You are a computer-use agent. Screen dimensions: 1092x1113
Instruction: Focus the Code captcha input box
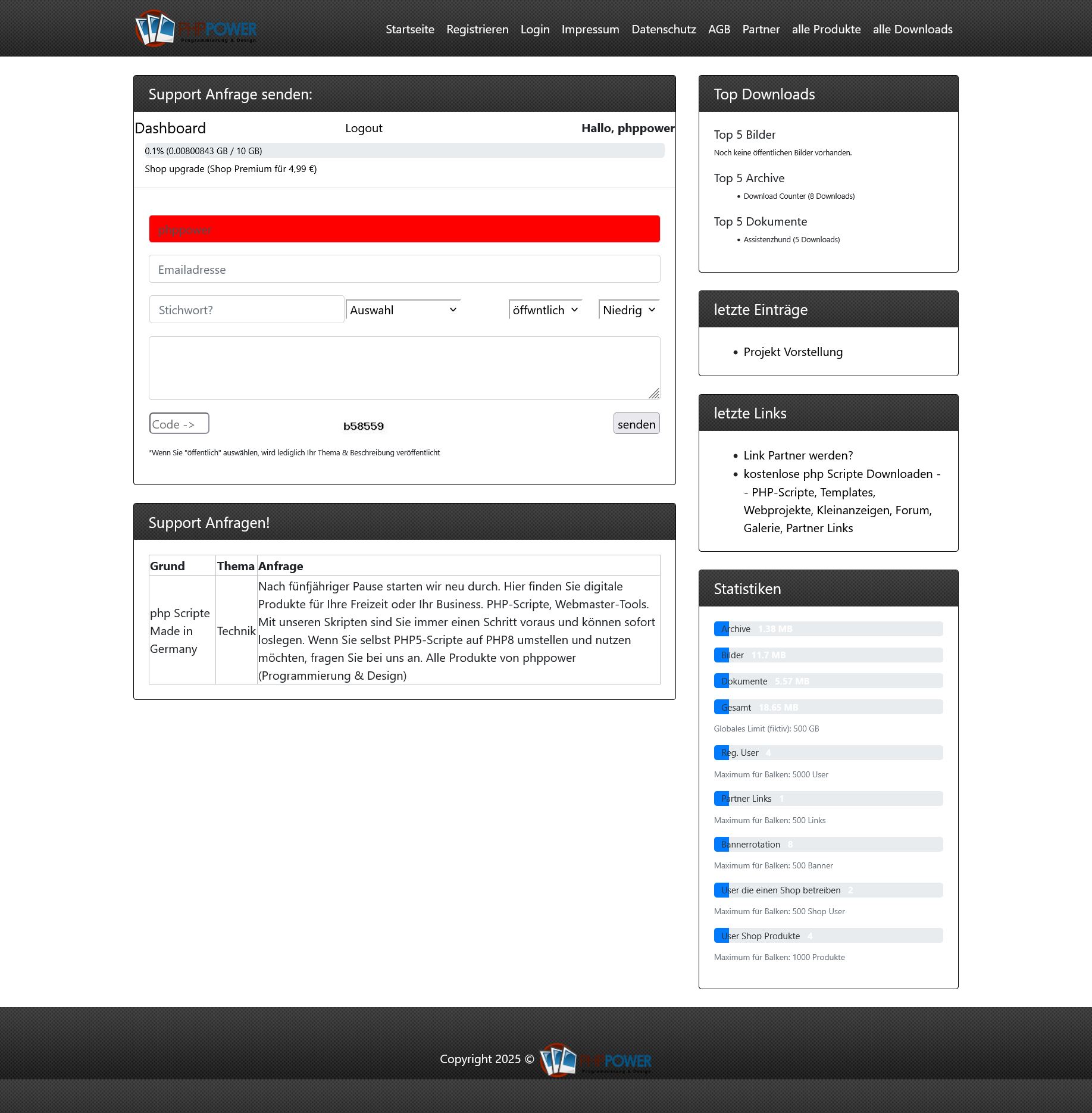click(179, 424)
